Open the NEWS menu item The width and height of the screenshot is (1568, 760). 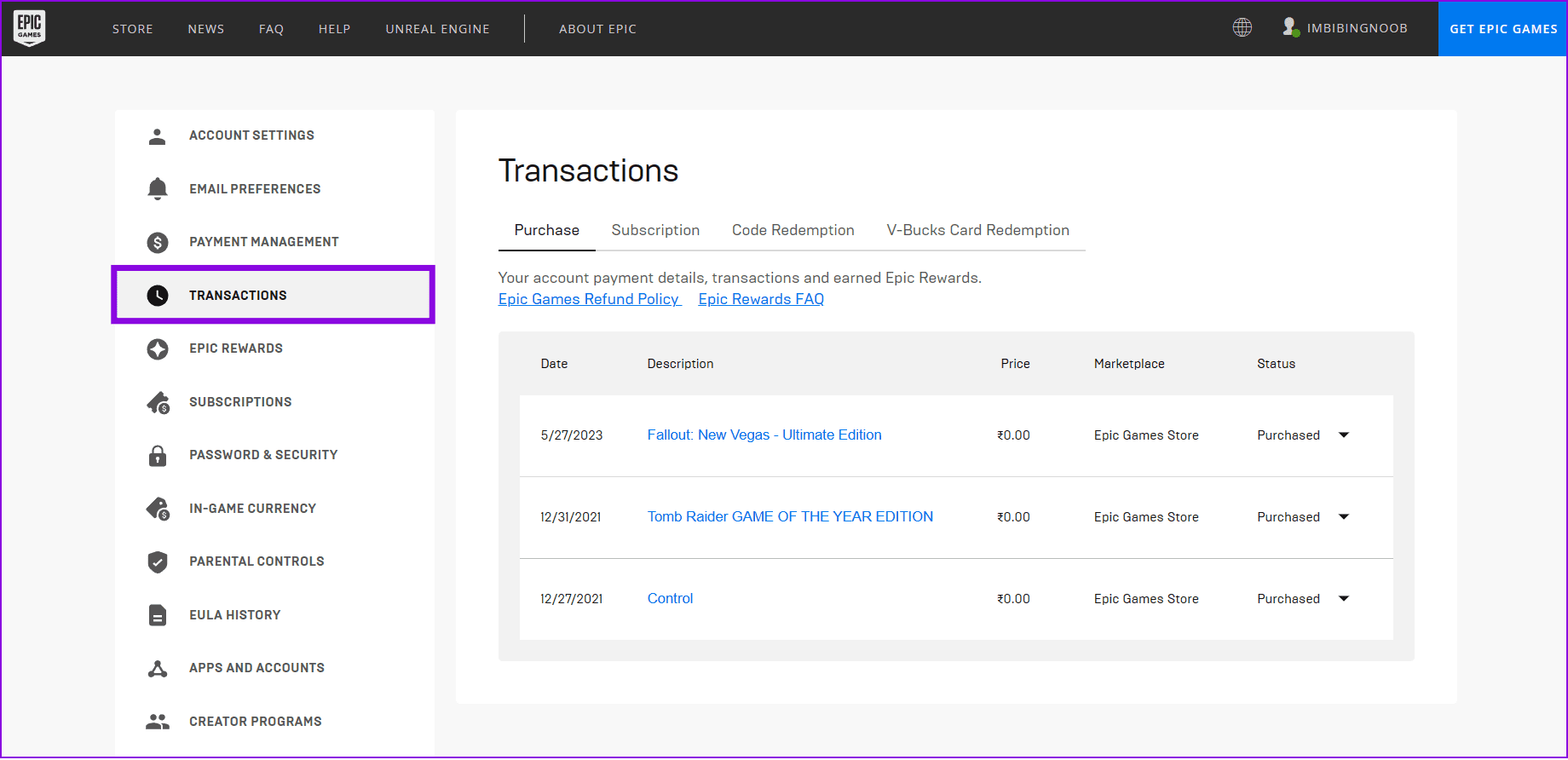[206, 29]
